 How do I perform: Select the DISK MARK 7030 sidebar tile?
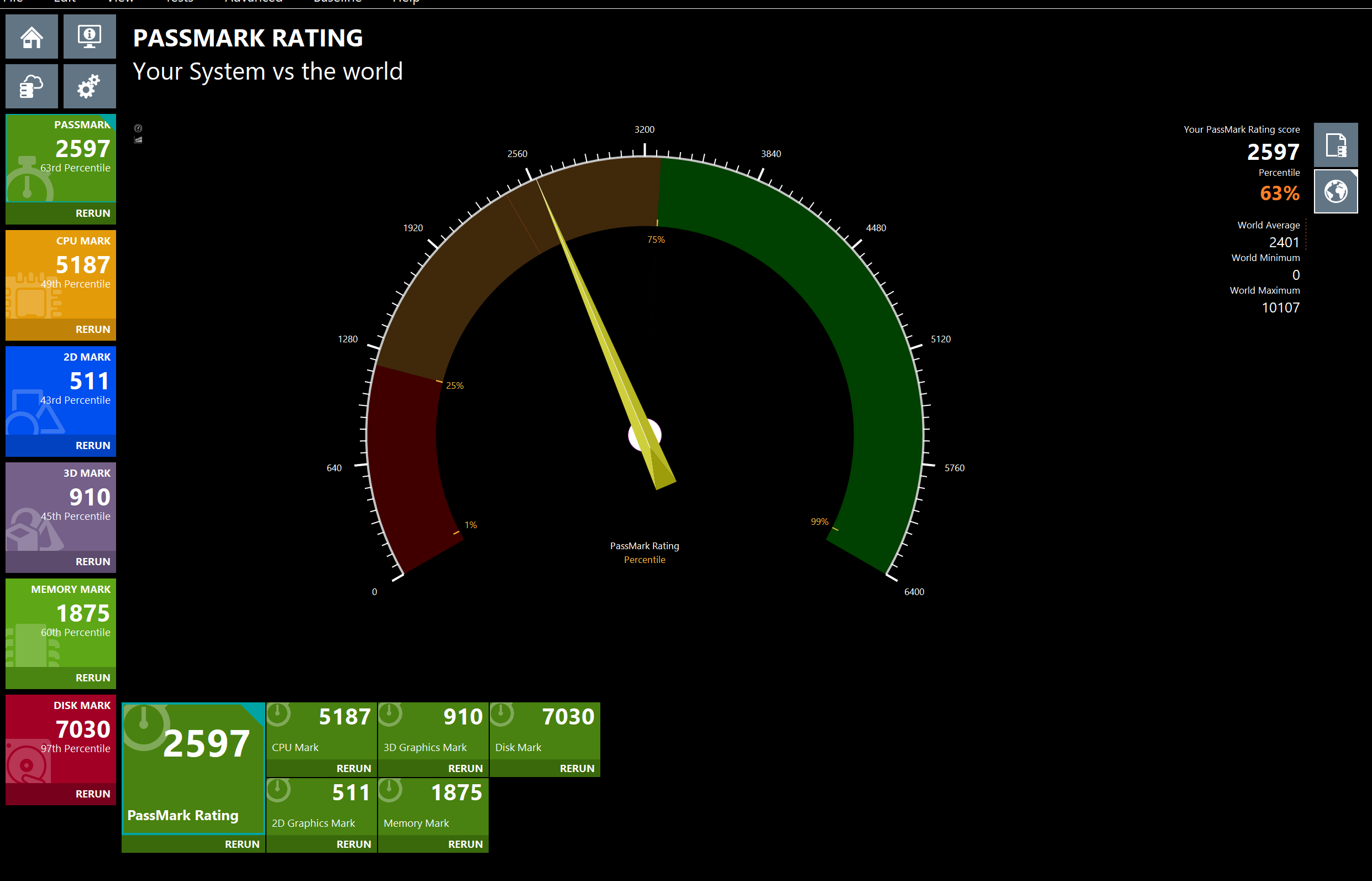pos(61,739)
